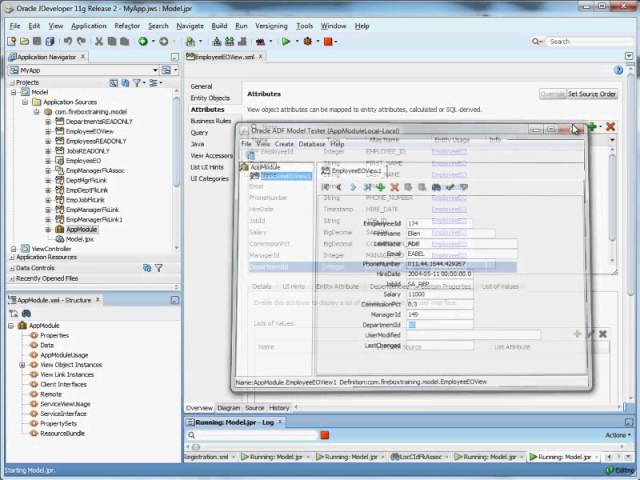640x480 pixels.
Task: Select ResourceBundle in Structure panel
Action: 62,433
